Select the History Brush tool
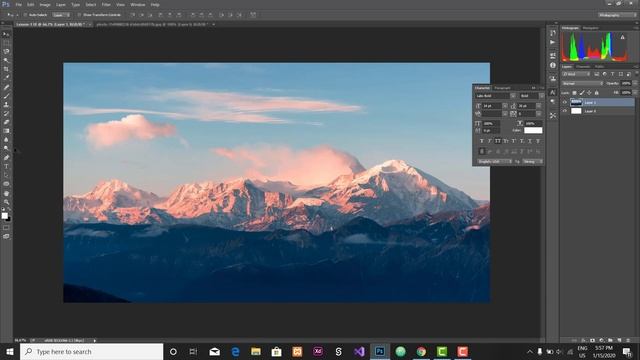The width and height of the screenshot is (640, 360). [6, 113]
